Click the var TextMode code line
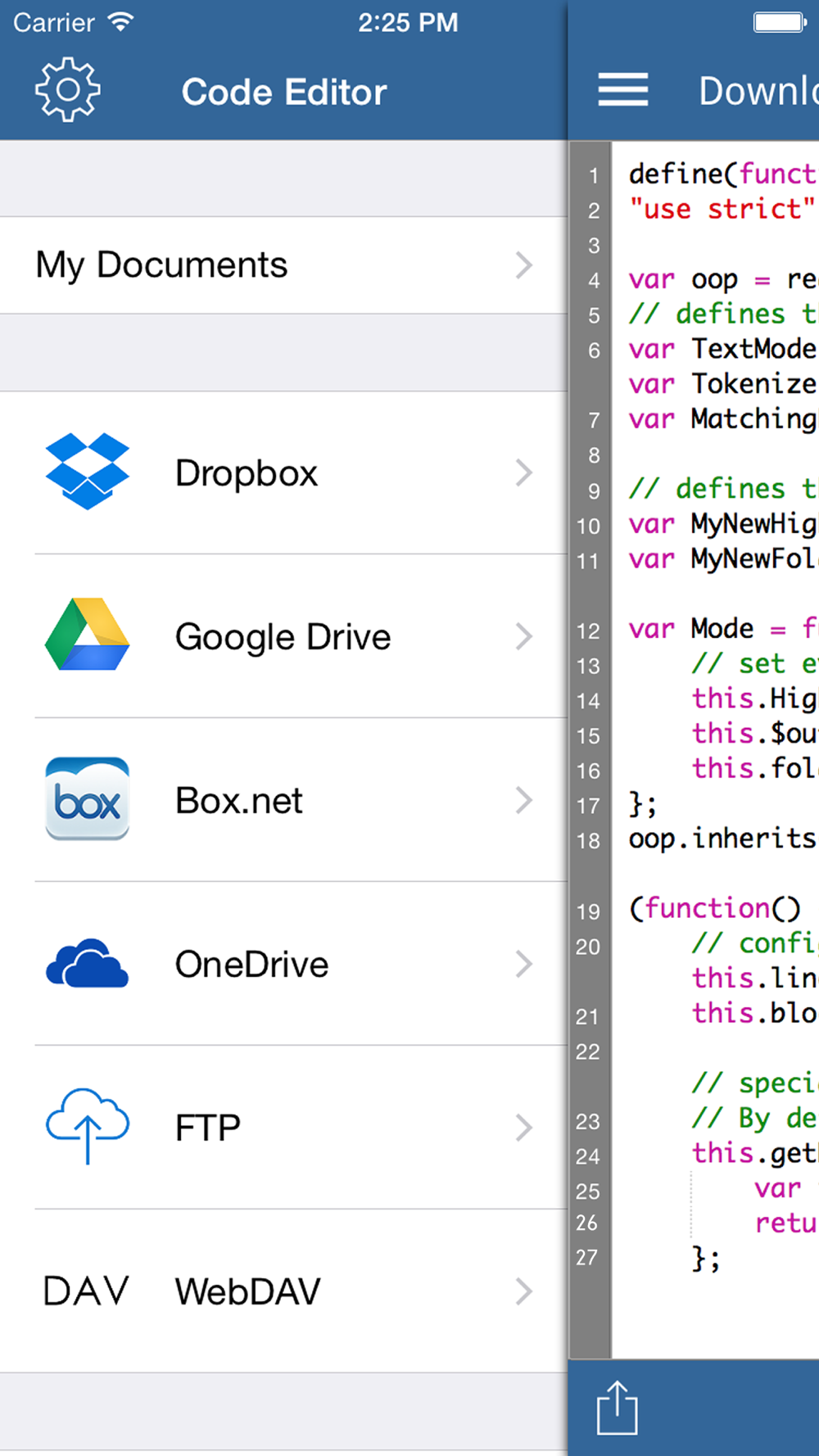 (x=723, y=349)
